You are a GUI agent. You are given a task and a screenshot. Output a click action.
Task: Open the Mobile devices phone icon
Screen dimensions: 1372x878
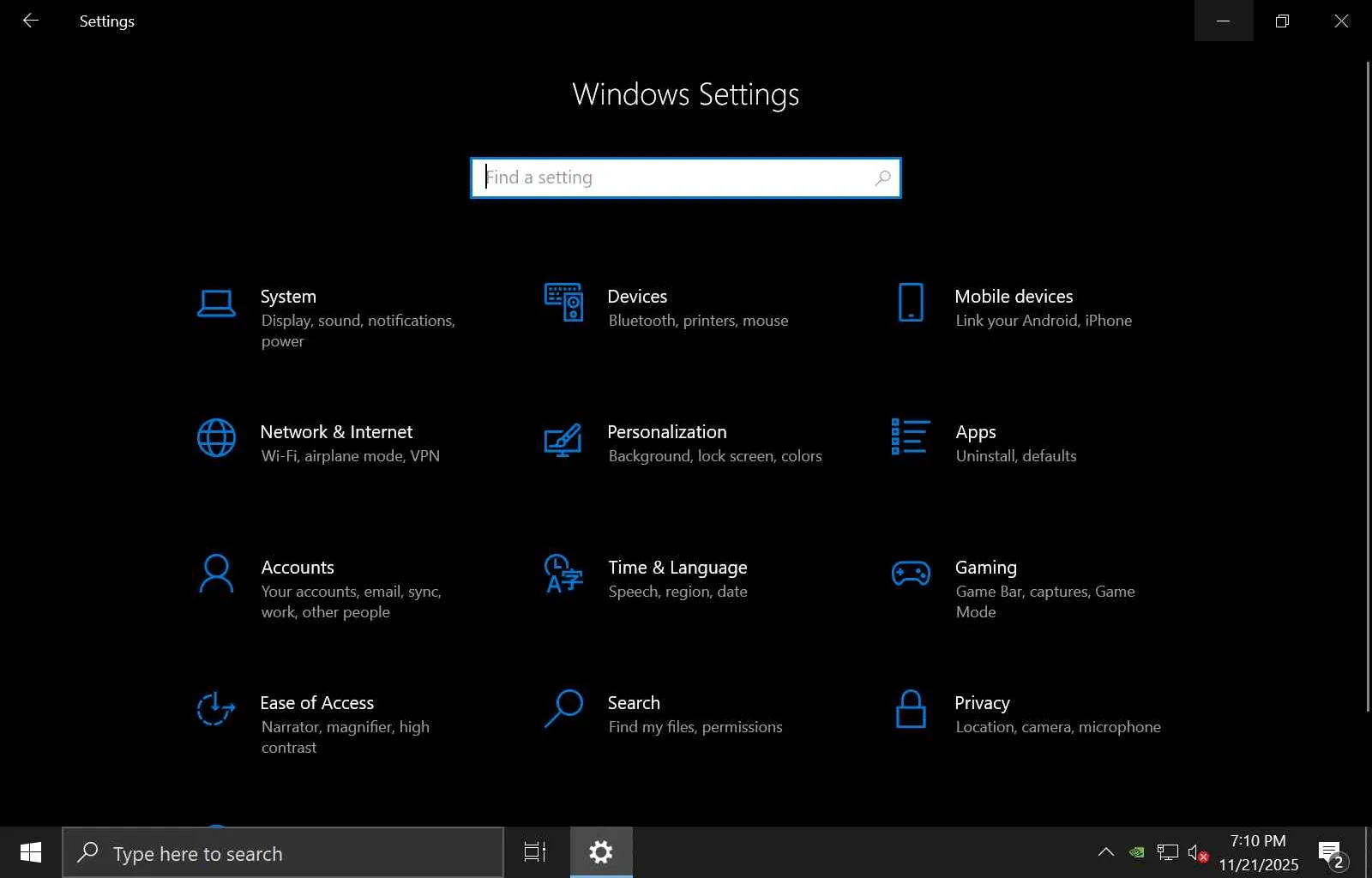[911, 303]
